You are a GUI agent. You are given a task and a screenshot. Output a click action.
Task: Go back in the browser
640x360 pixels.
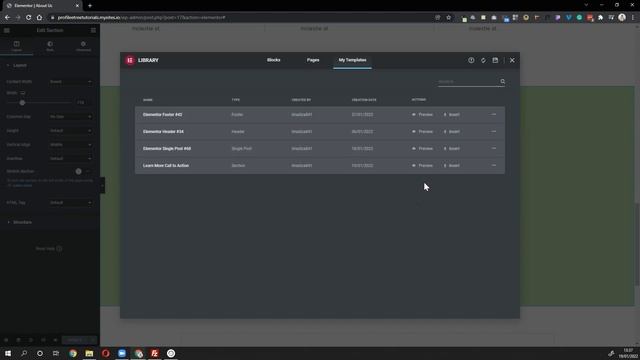pyautogui.click(x=7, y=18)
